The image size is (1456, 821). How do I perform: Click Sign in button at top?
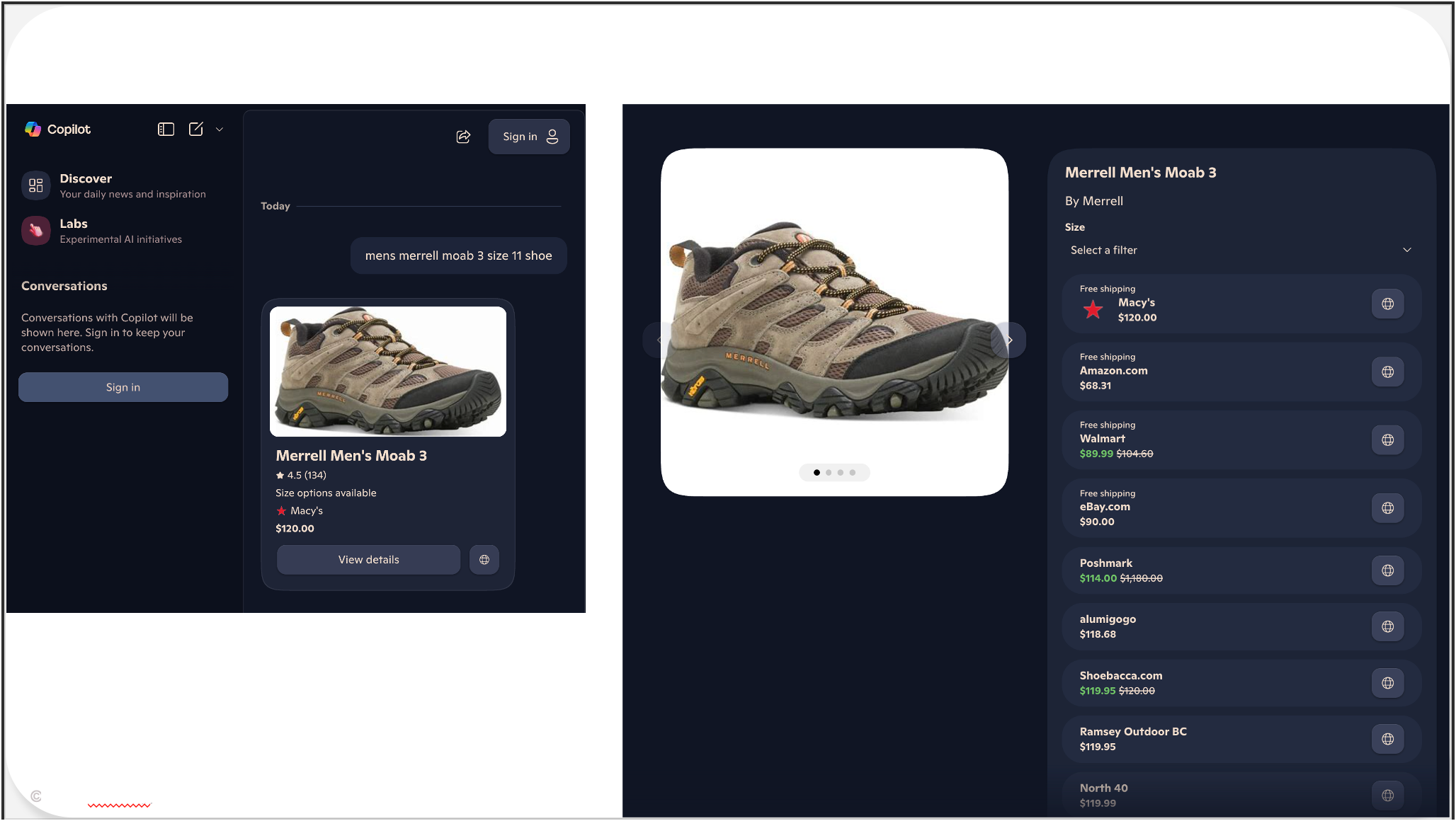[529, 137]
